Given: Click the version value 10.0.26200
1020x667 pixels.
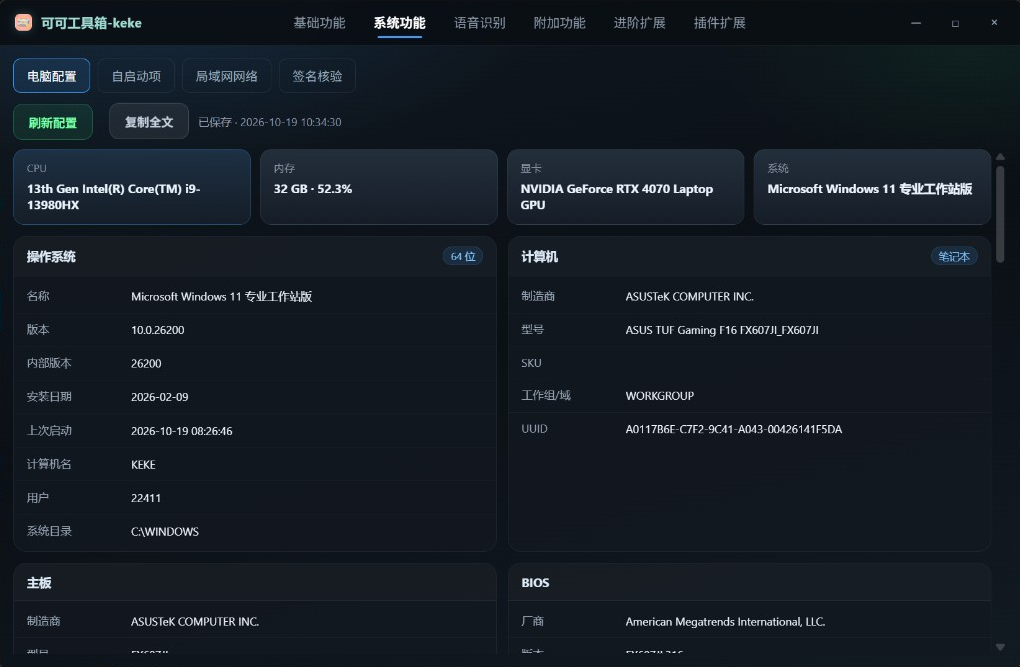Looking at the screenshot, I should (x=157, y=330).
